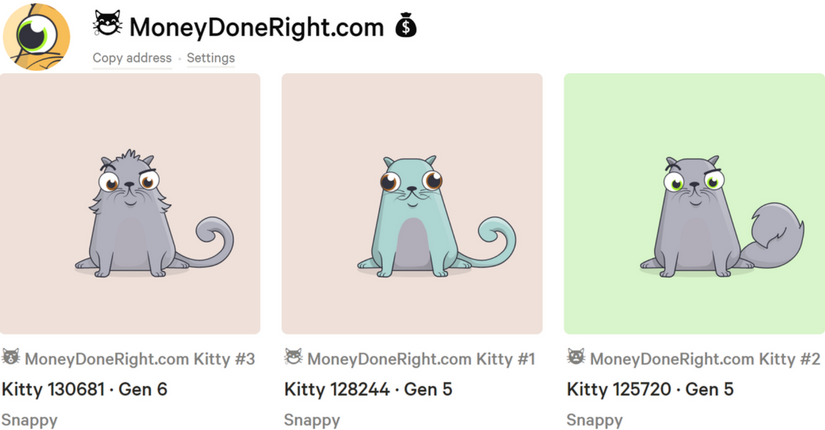825x430 pixels.
Task: Open the green-eyed Kitty 125720 image
Action: click(x=695, y=204)
